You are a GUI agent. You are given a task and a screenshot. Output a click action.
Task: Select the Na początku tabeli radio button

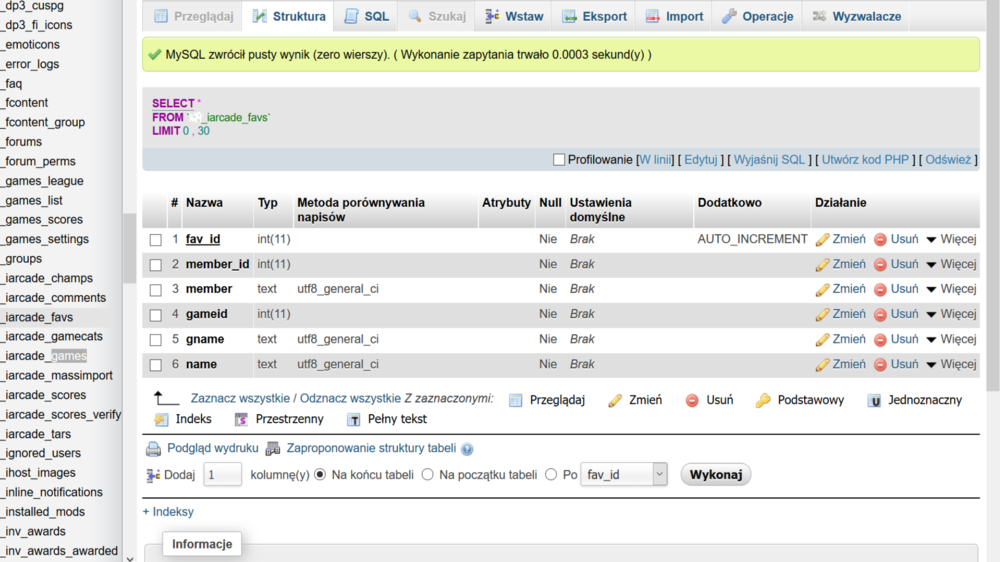[x=428, y=474]
